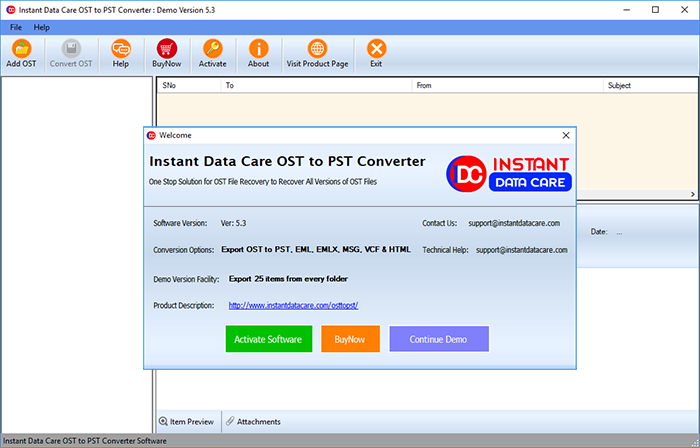Click 'Export OST to PST, EML, EMLX, MSG, VCF & HTML' text
This screenshot has width=700, height=448.
tap(316, 249)
